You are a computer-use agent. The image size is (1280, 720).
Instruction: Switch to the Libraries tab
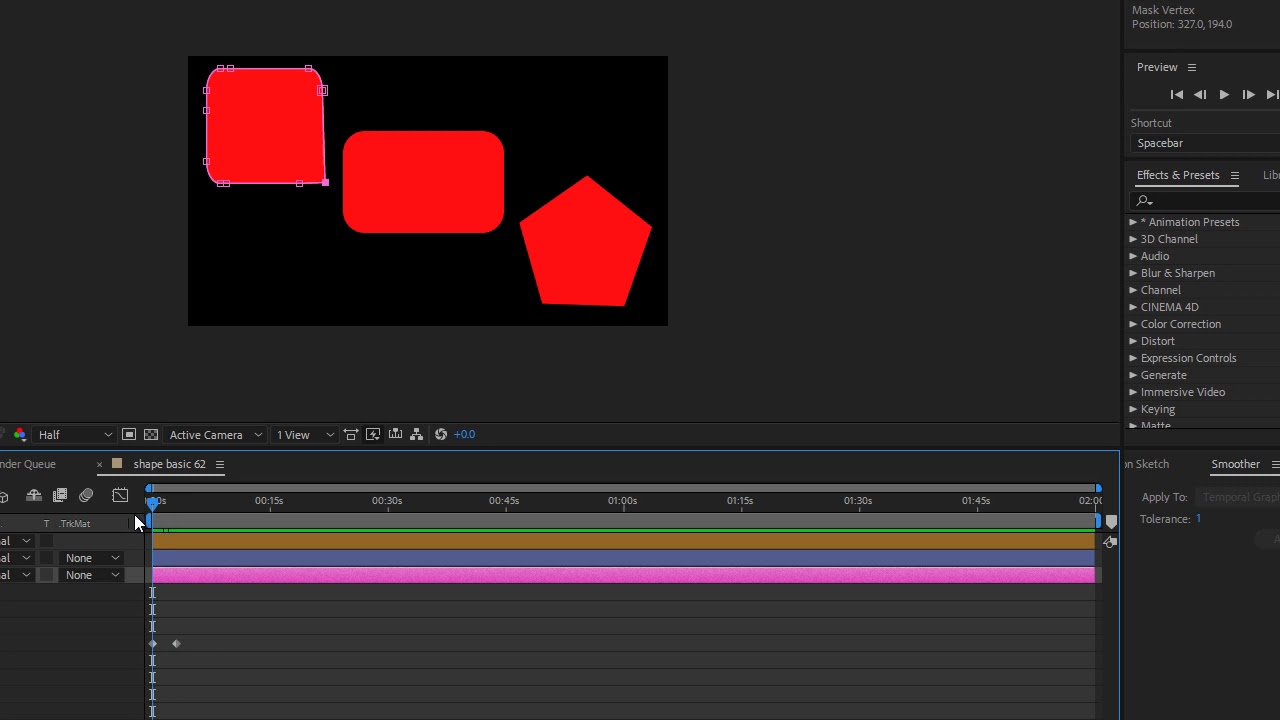(1271, 175)
